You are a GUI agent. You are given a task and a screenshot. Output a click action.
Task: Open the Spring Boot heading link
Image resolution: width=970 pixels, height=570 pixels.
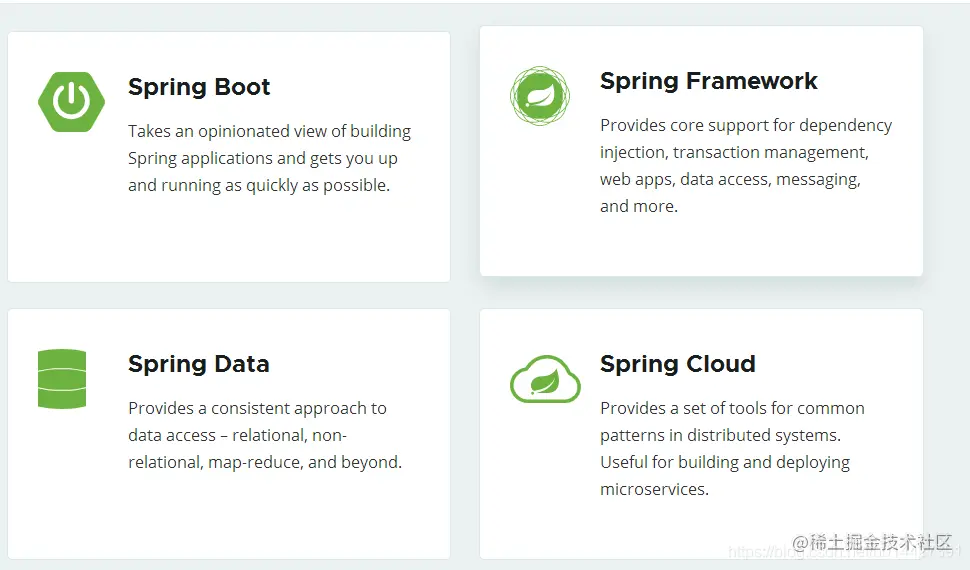(x=199, y=87)
